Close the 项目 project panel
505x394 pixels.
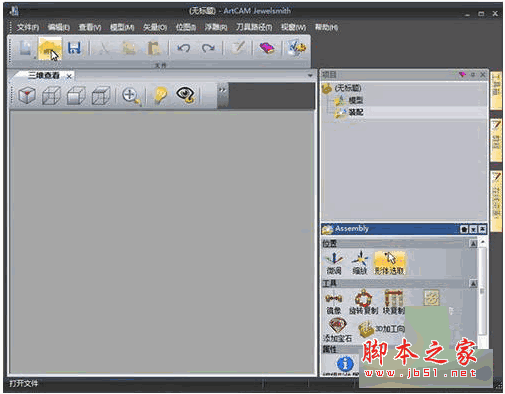[x=482, y=75]
